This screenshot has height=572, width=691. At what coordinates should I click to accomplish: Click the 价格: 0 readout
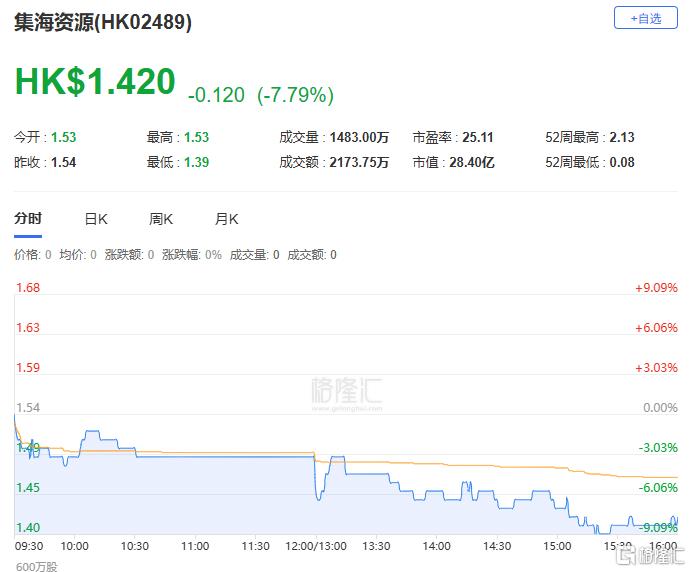click(33, 255)
